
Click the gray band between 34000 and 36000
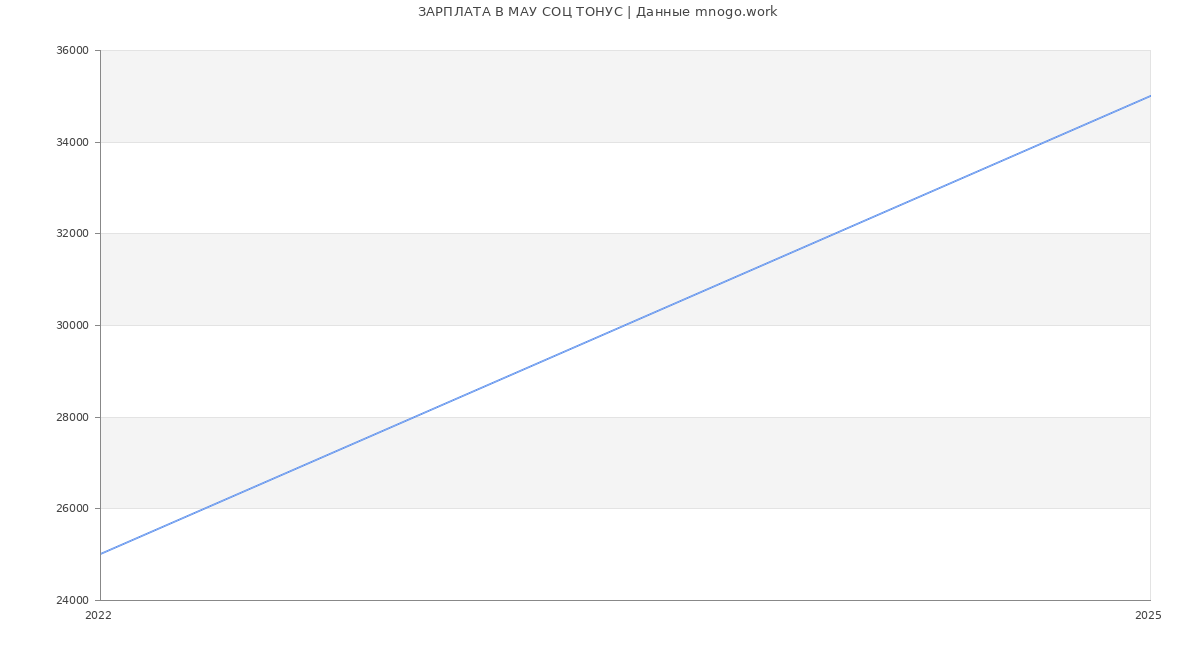click(500, 96)
